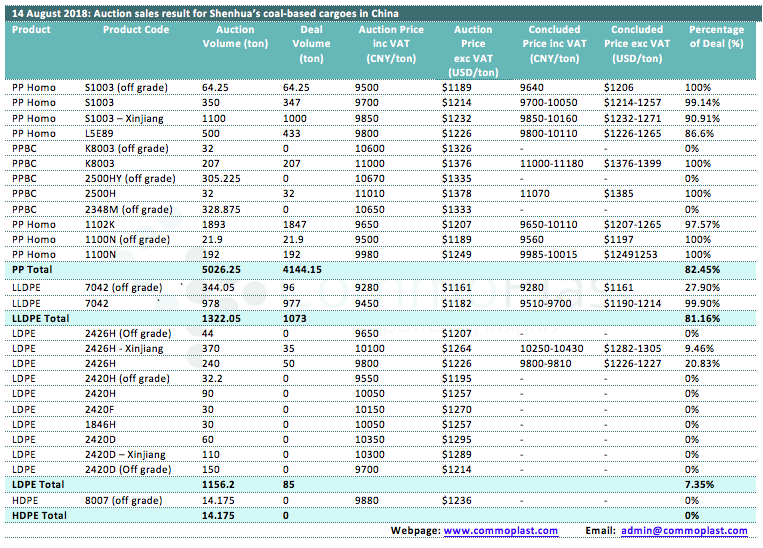This screenshot has height=548, width=763.
Task: Select the Product Code column header
Action: (136, 30)
